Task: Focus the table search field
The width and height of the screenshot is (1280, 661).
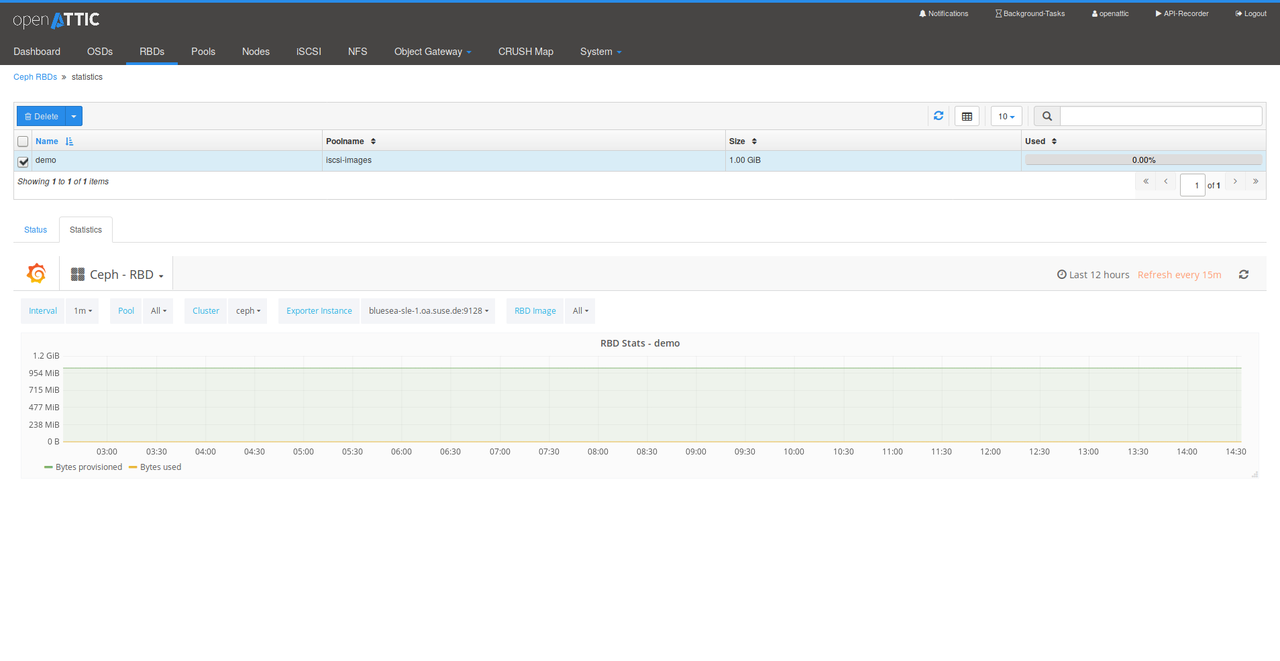Action: (x=1161, y=116)
